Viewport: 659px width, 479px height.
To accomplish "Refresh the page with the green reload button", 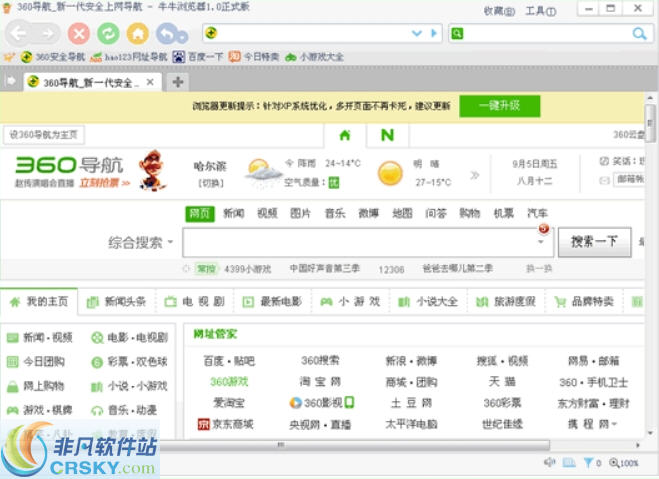I will tap(108, 34).
